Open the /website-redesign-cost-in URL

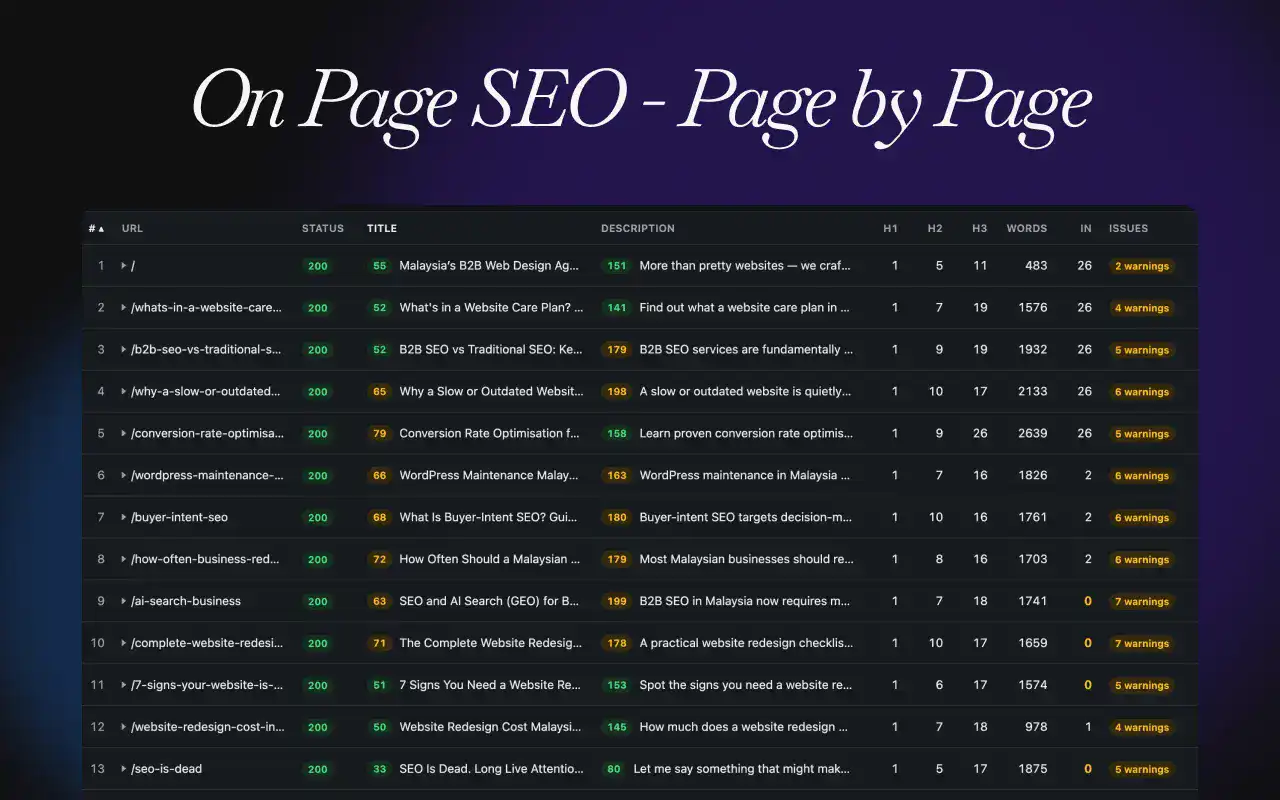[207, 727]
